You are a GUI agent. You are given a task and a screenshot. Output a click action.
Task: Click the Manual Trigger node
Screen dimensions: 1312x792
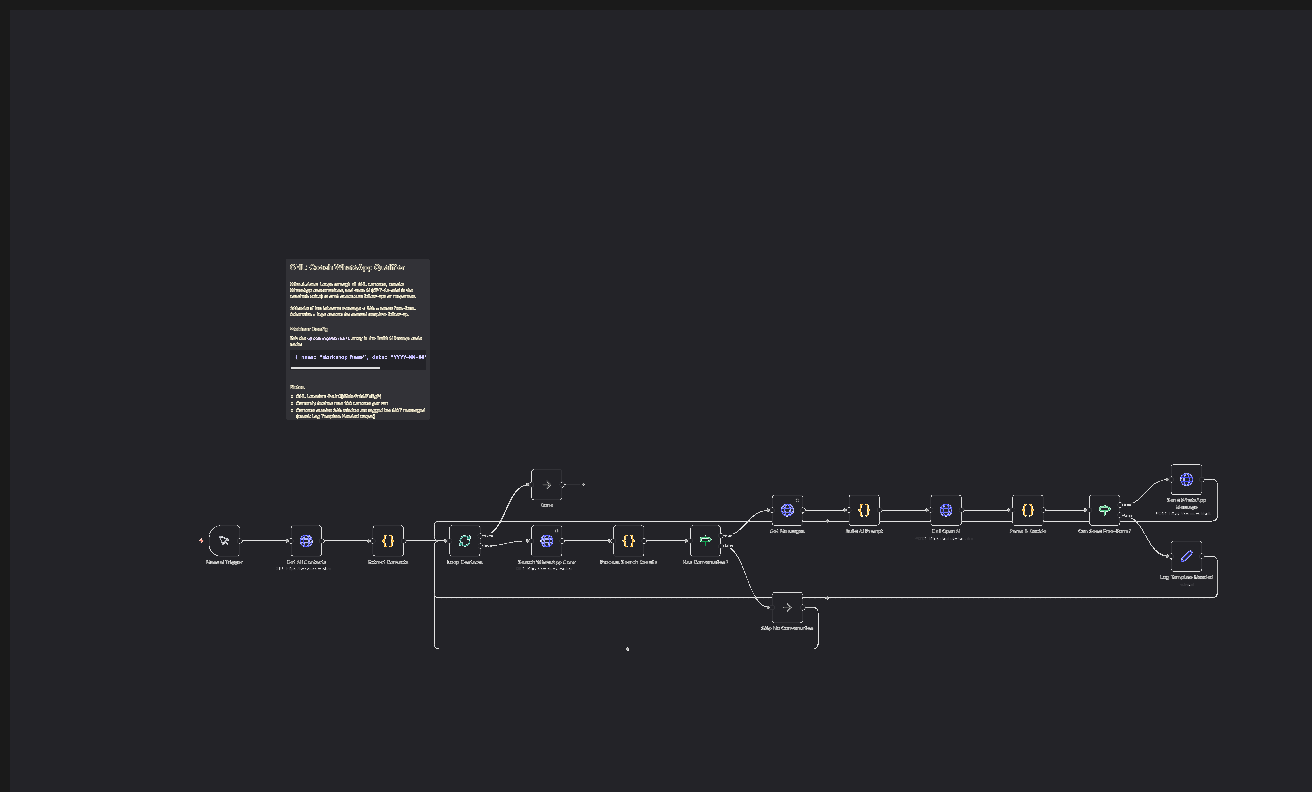tap(224, 541)
